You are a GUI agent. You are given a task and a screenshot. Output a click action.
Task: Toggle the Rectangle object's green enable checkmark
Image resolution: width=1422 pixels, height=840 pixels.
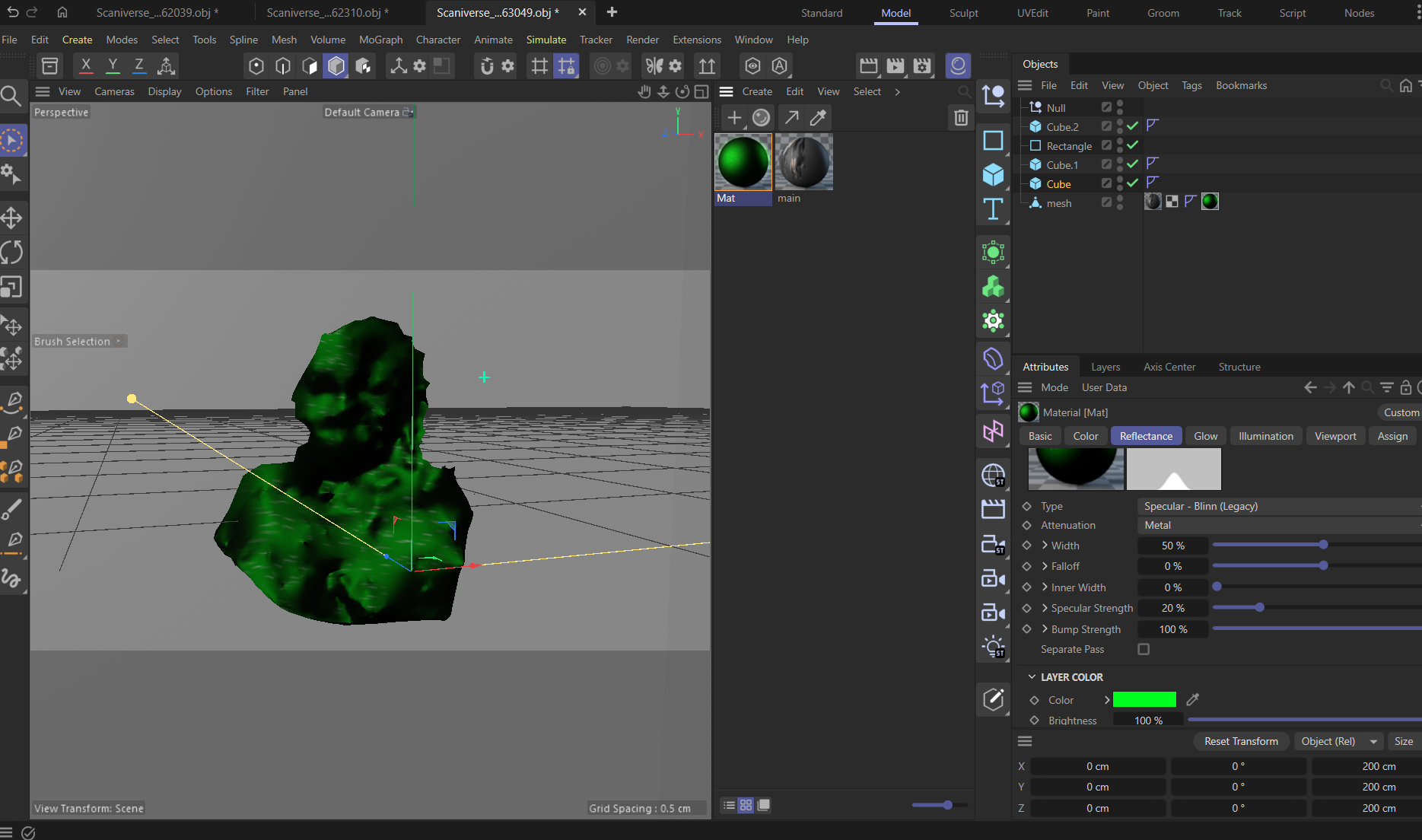click(x=1133, y=145)
